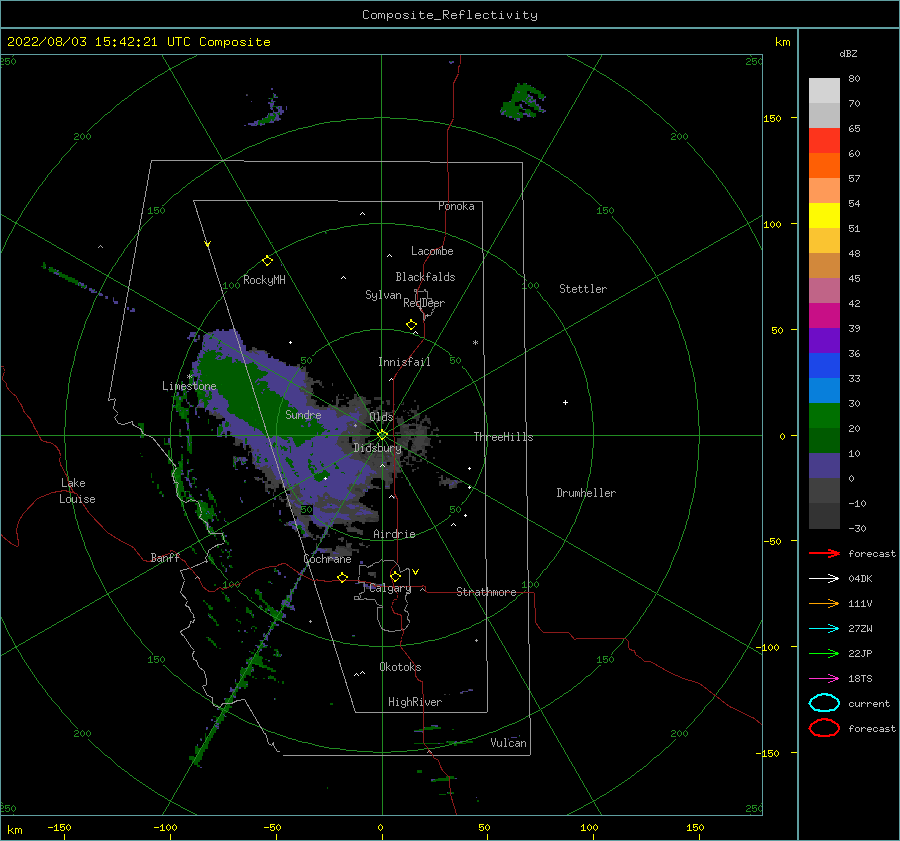
Task: Pick the light gray swatch between 80 and 70 dBZ
Action: pyautogui.click(x=824, y=91)
